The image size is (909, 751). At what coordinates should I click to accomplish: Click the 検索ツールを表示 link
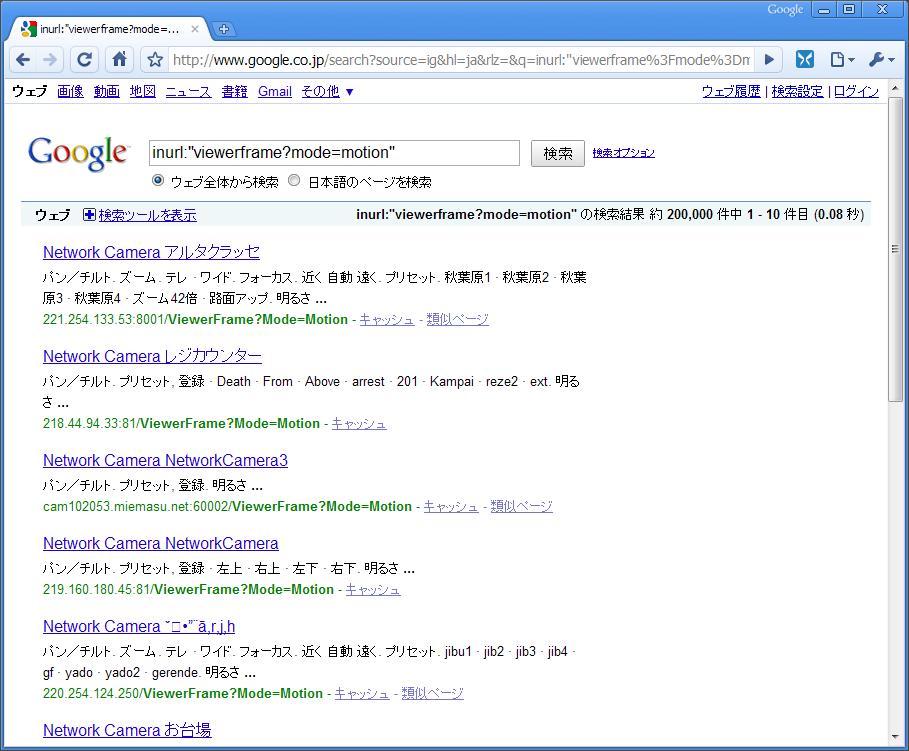pos(147,215)
